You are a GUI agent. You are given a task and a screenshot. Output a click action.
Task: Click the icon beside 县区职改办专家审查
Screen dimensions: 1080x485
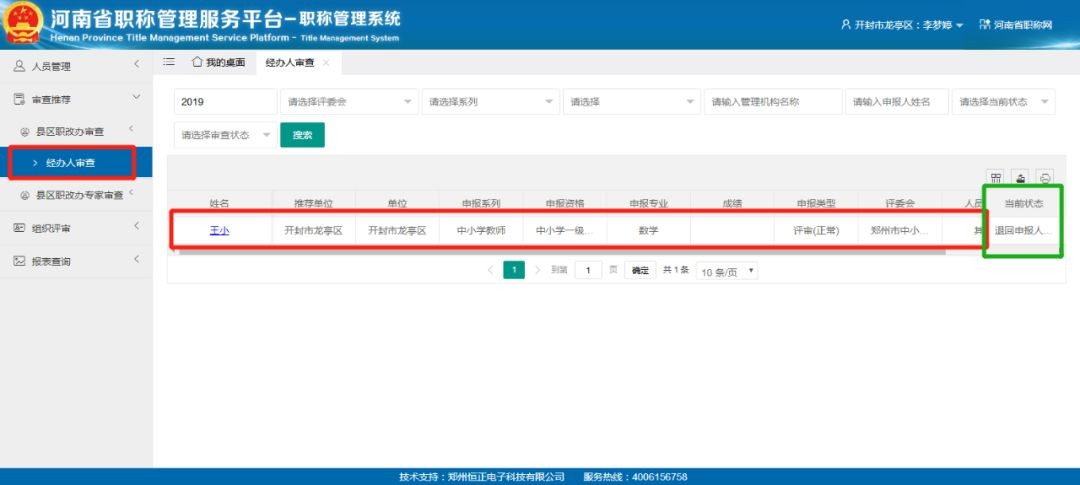pyautogui.click(x=25, y=196)
